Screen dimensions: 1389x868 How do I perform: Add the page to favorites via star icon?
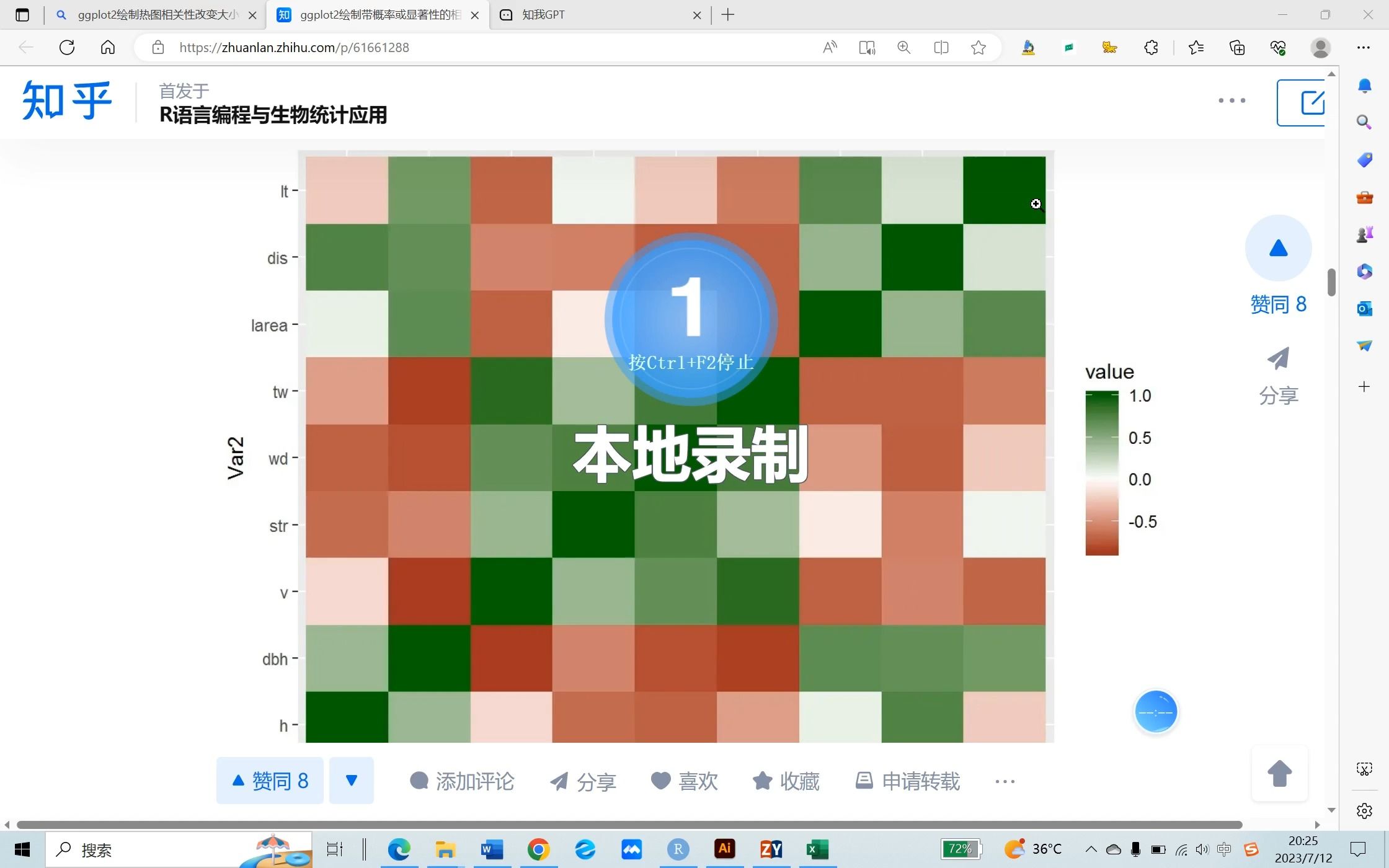click(978, 47)
